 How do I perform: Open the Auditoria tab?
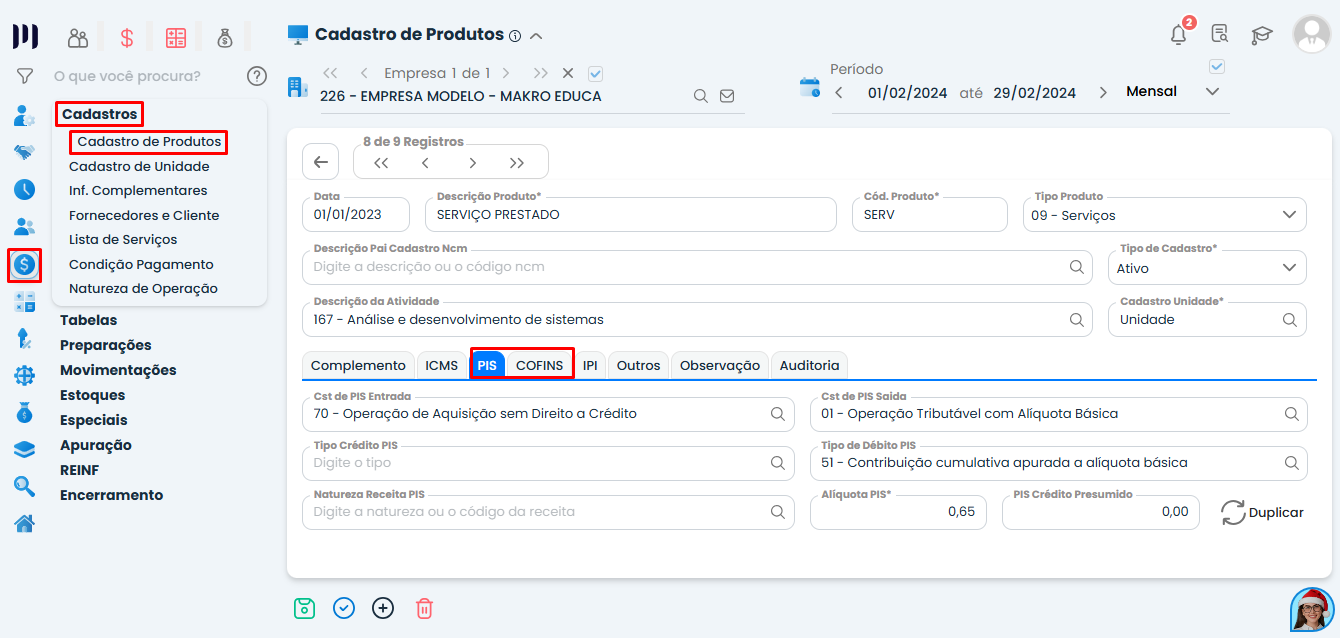tap(809, 364)
